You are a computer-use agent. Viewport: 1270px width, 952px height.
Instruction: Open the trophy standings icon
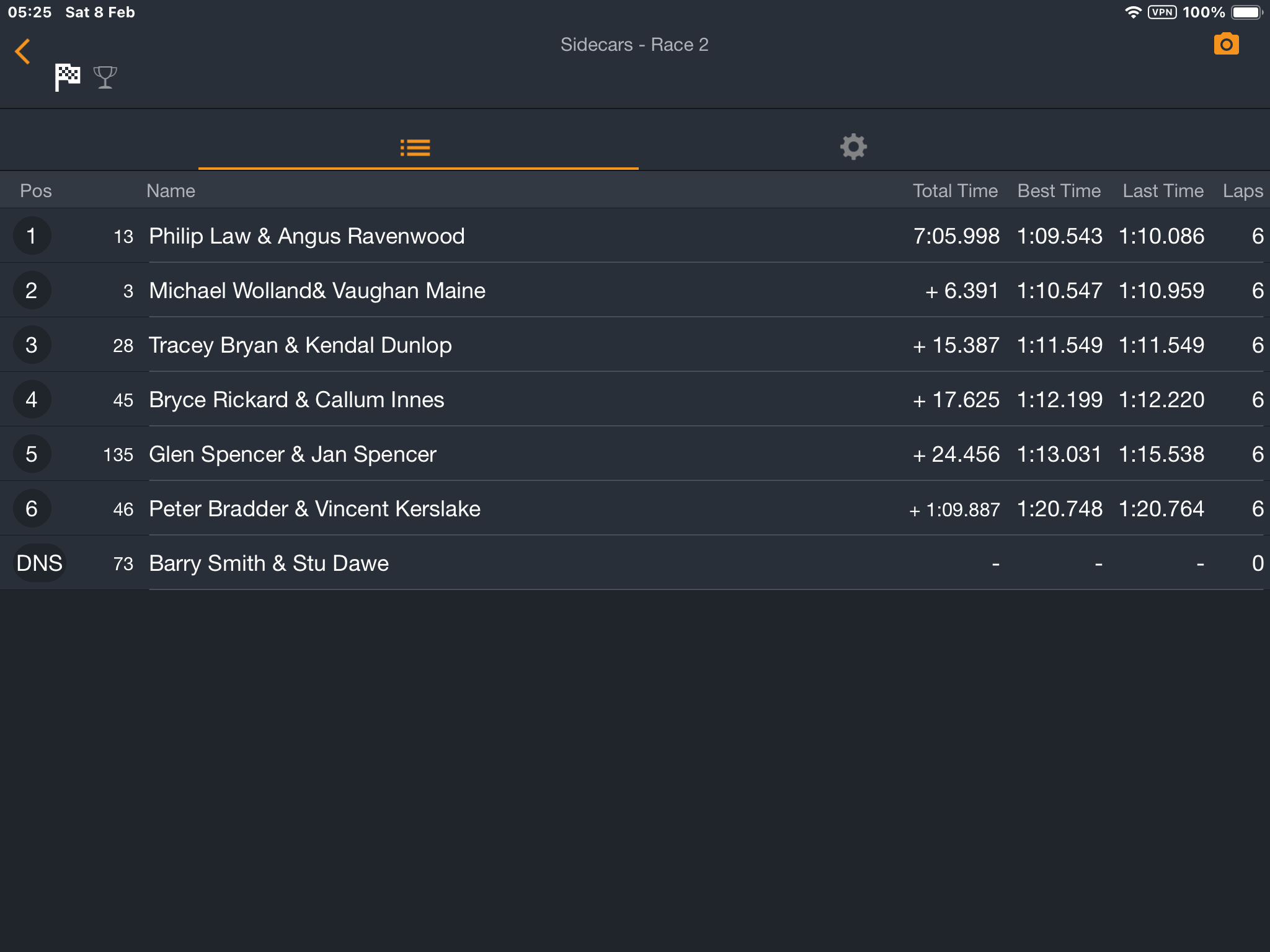coord(105,77)
